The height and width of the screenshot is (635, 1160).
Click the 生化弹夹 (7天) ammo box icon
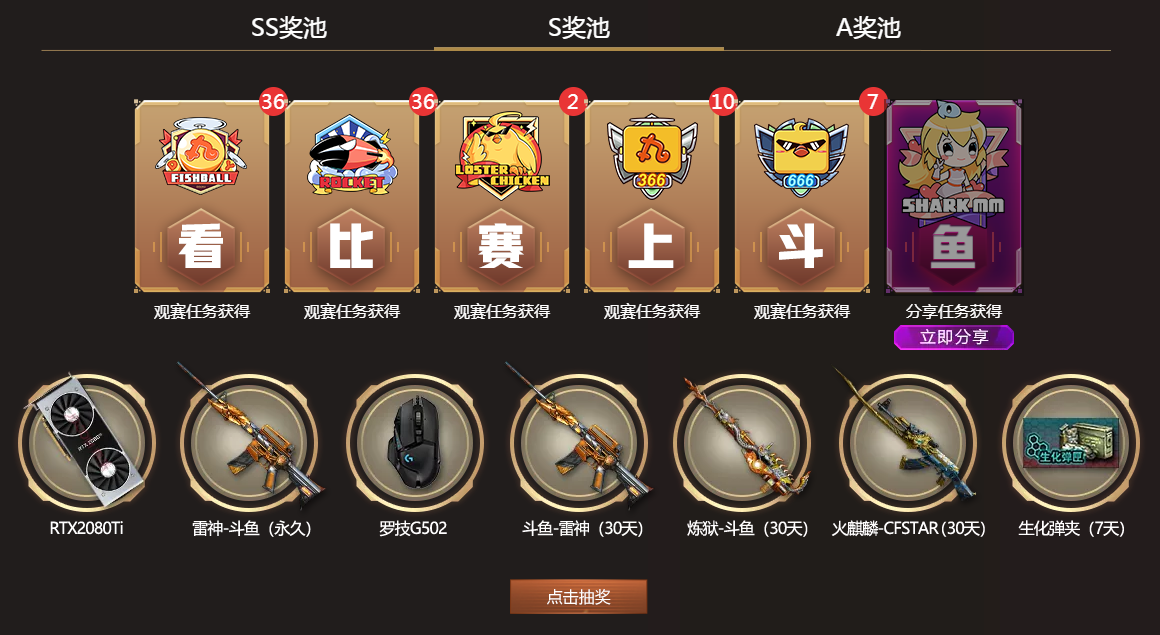(1070, 443)
